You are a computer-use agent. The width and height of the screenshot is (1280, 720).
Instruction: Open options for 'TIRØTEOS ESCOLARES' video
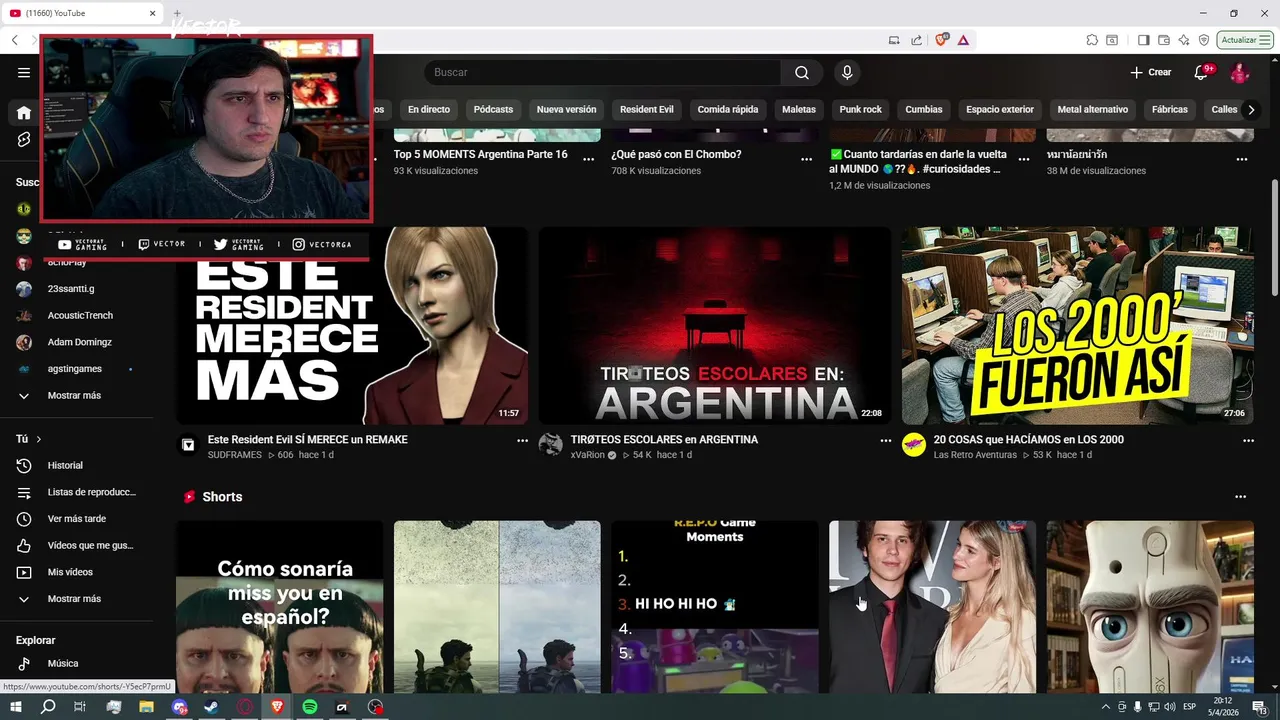pyautogui.click(x=885, y=440)
